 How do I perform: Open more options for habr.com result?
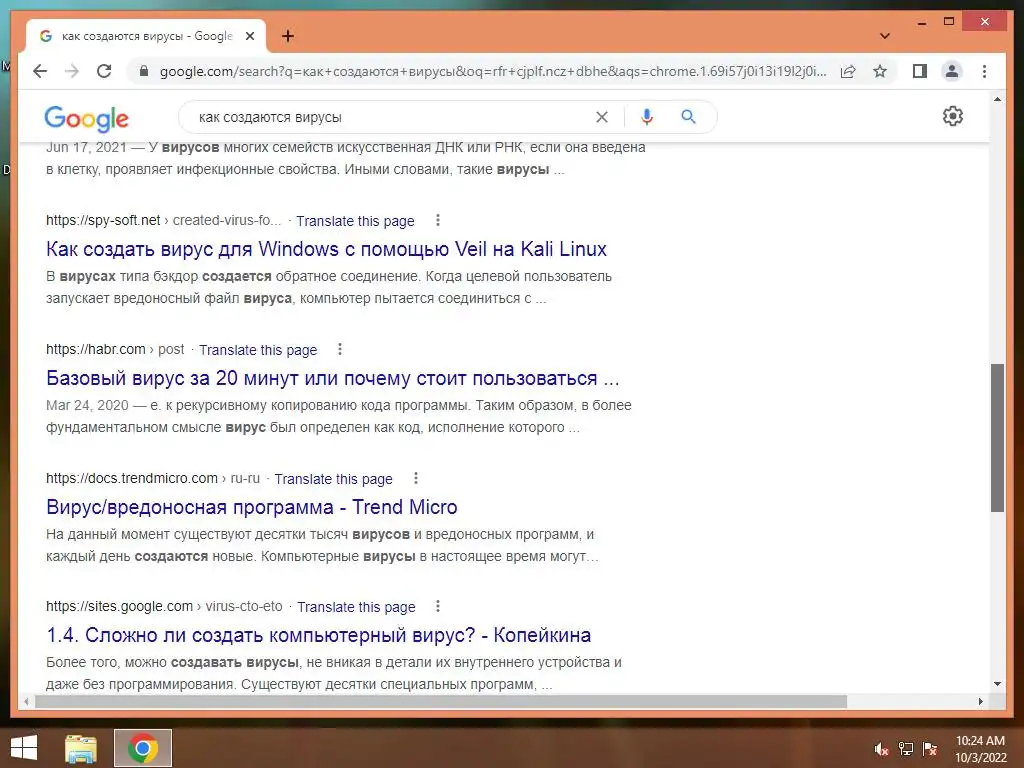pos(340,349)
